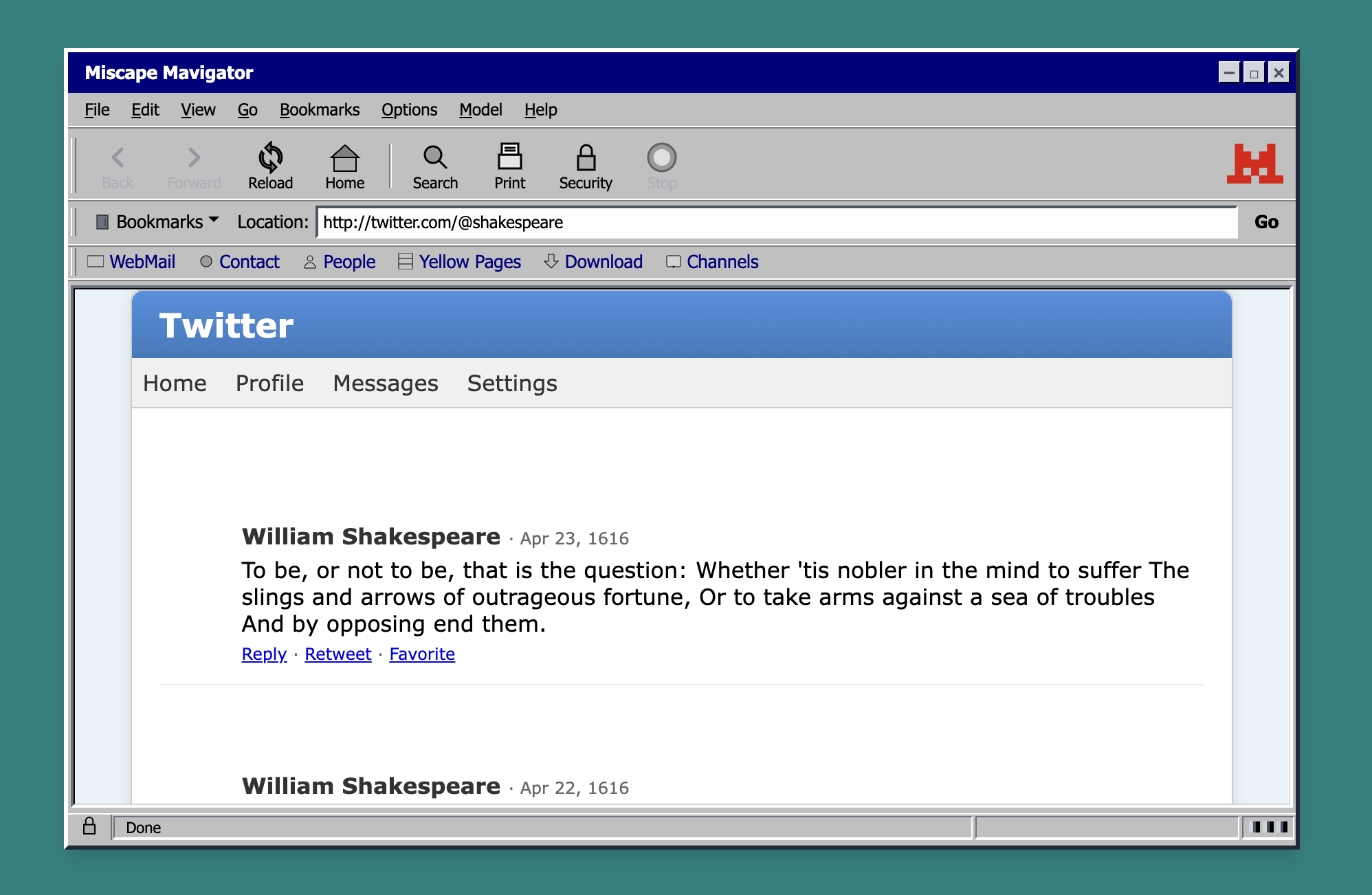Reload the page with the Reload icon
This screenshot has width=1372, height=895.
tap(271, 157)
